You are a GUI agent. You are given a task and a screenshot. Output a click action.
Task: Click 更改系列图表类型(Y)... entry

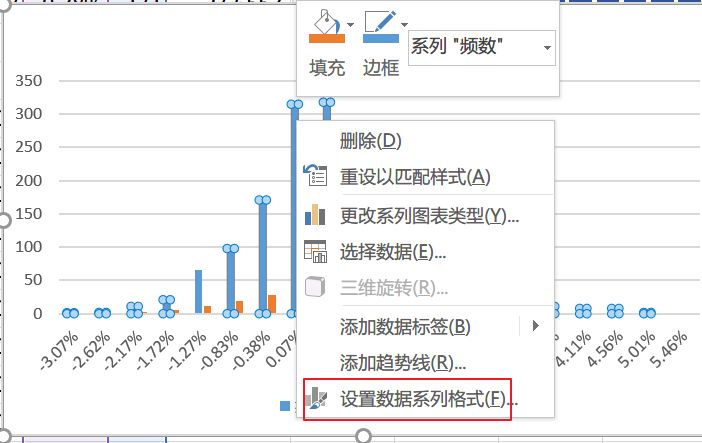click(x=429, y=214)
